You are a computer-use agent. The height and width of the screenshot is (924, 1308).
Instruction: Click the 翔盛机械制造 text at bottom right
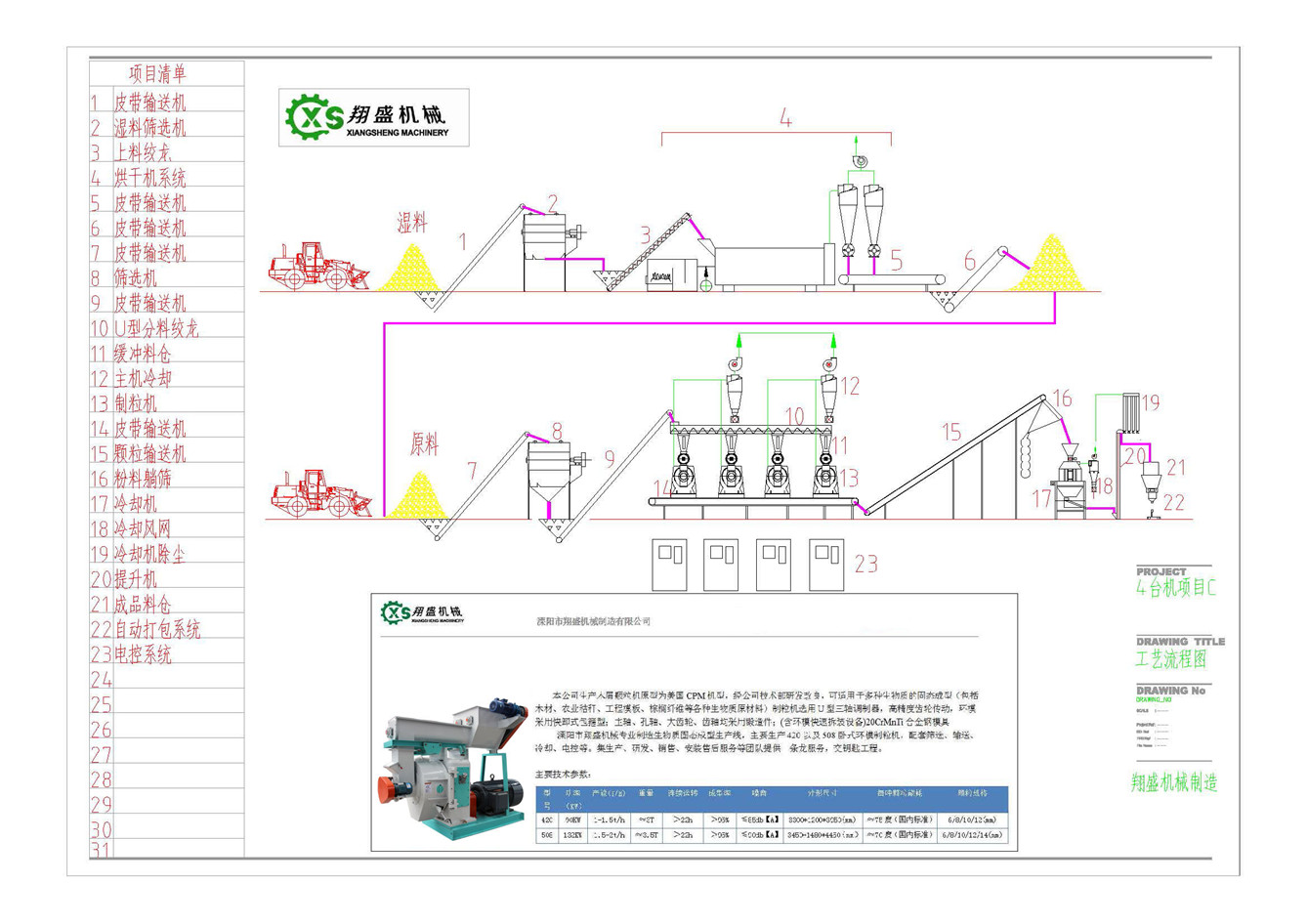pos(1174,782)
